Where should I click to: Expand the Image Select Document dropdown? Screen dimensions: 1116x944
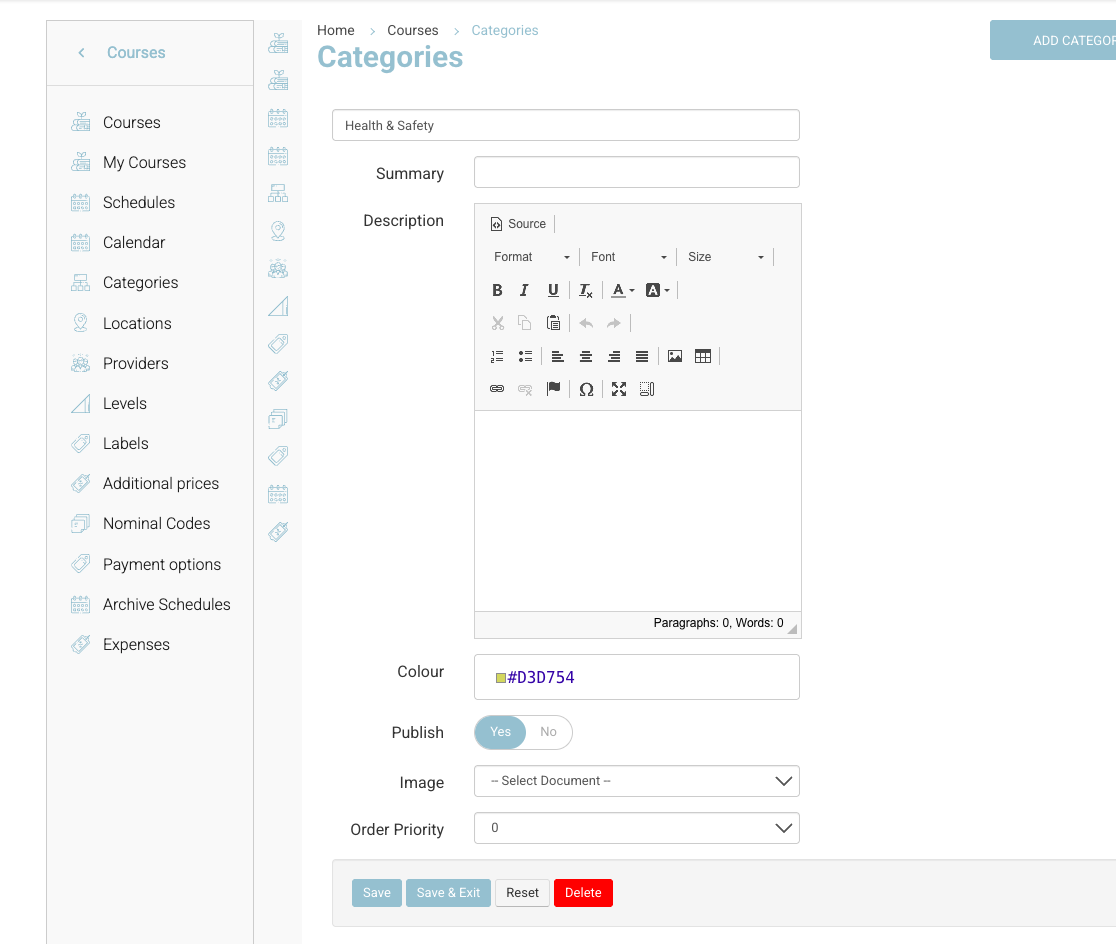[x=636, y=781]
